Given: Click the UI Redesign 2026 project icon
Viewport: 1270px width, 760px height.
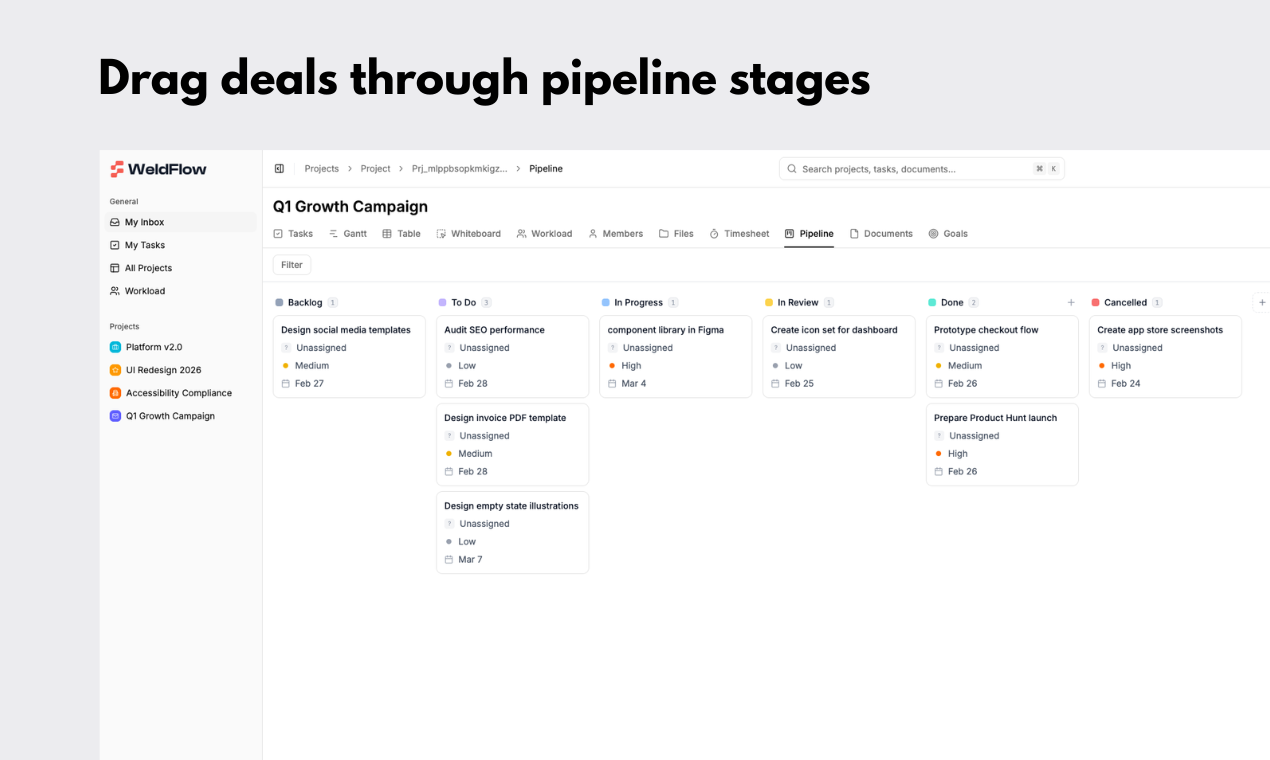Looking at the screenshot, I should pos(115,370).
